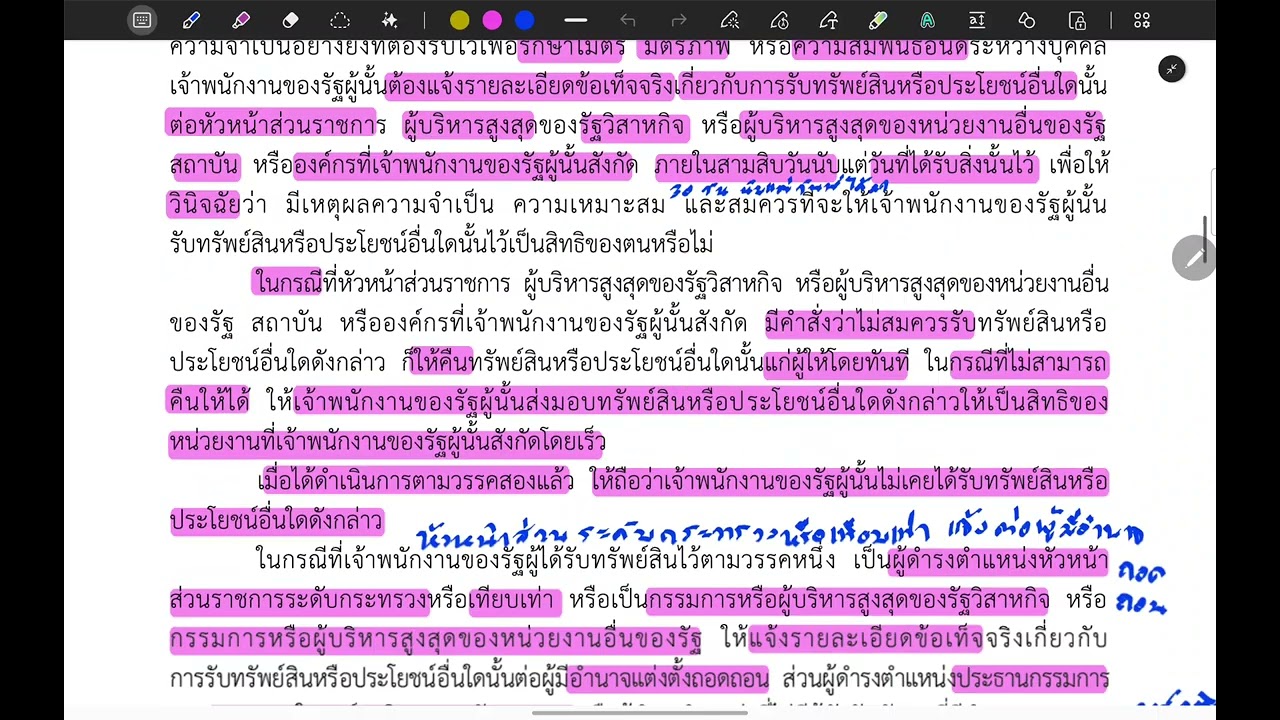The height and width of the screenshot is (720, 1280).
Task: Click the phrase "ผู้ดำรงตำแหน่งหัวหน้า"
Action: click(x=998, y=561)
